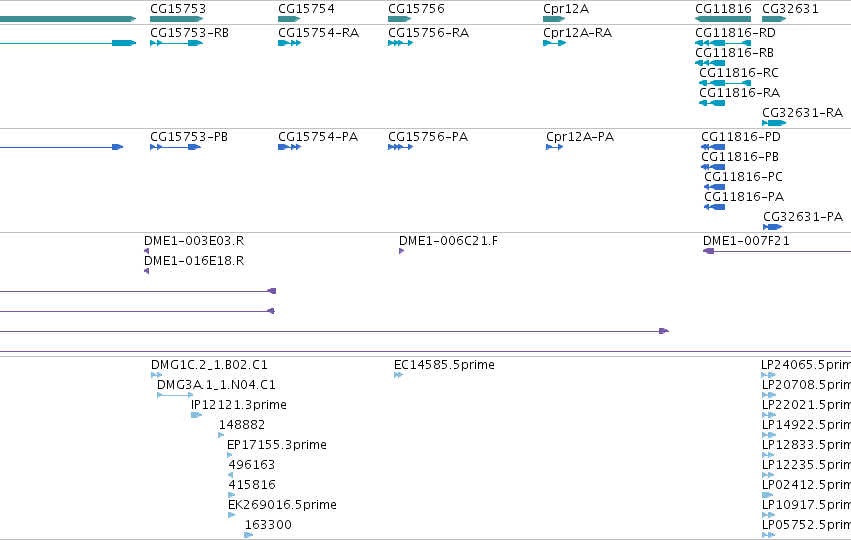Viewport: 851px width, 540px height.
Task: Select the CG15753 gene feature
Action: point(176,19)
